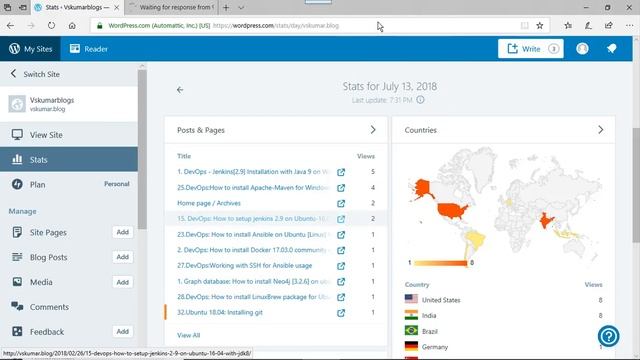Open external link for Ansible on Ubuntu post
Image resolution: width=640 pixels, height=360 pixels.
click(341, 235)
